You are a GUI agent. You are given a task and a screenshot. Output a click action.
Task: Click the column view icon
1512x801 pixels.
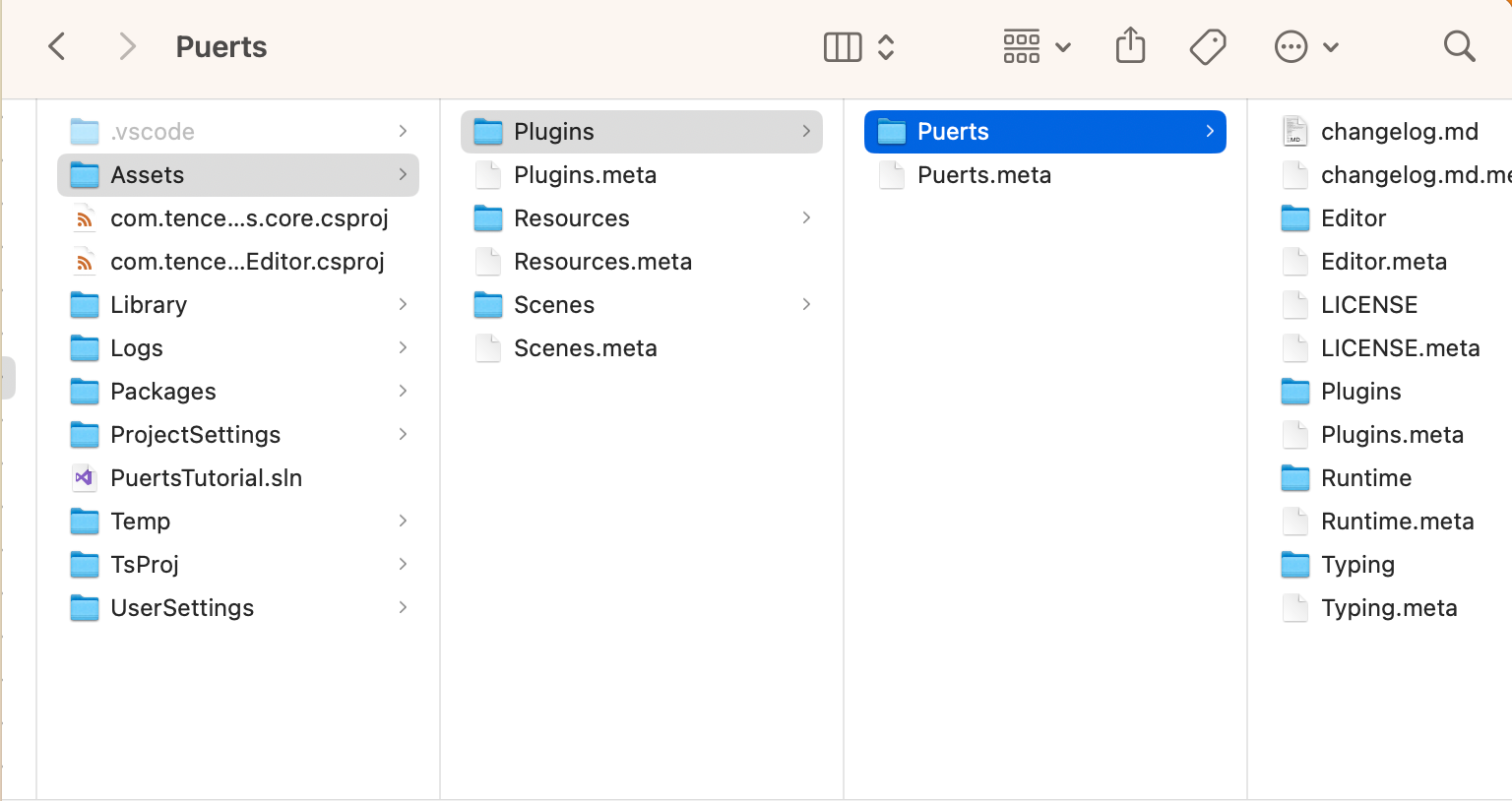tap(843, 46)
